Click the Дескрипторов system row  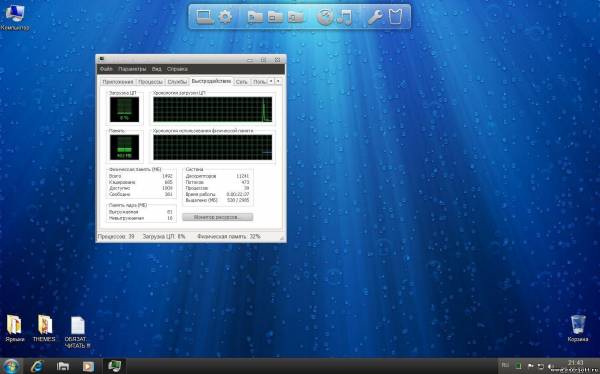(217, 176)
